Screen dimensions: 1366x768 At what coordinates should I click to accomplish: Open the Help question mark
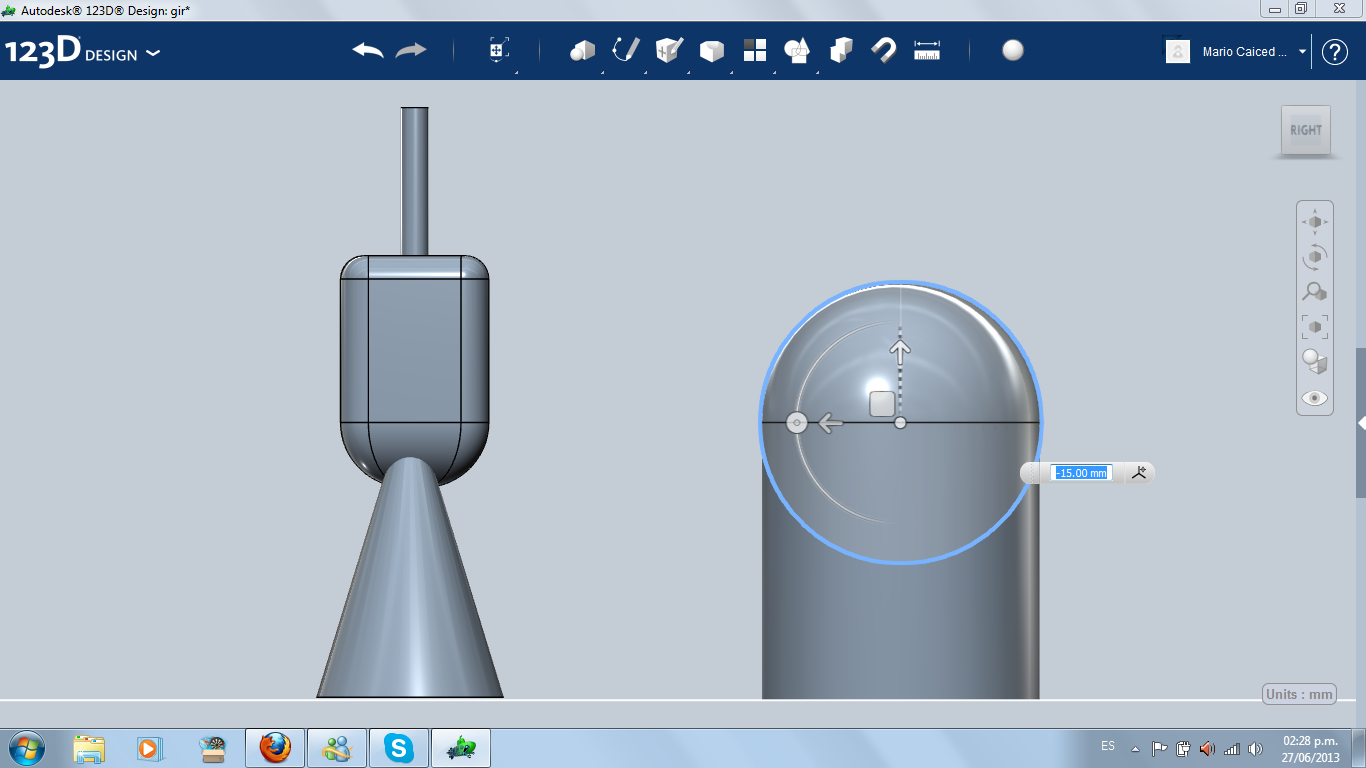pyautogui.click(x=1335, y=52)
